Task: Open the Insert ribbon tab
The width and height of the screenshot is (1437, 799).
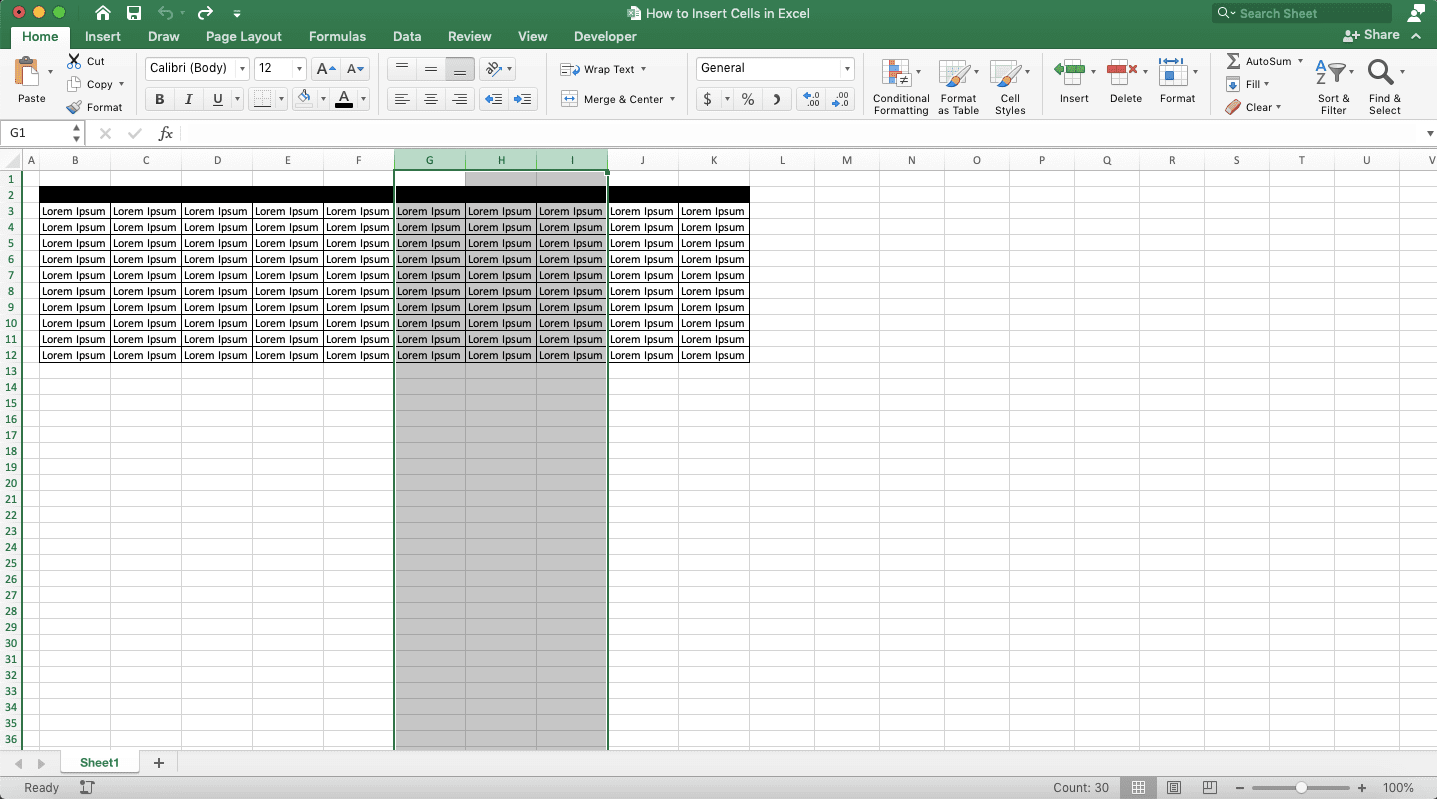Action: coord(103,36)
